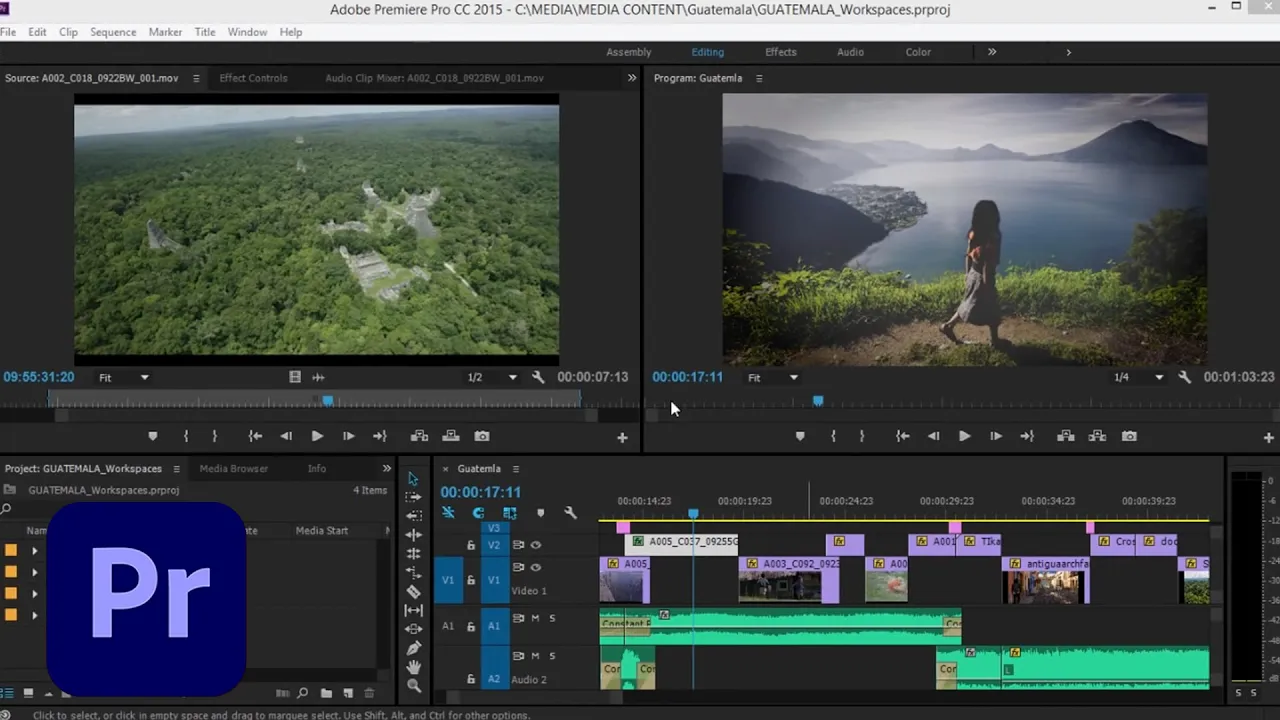1280x720 pixels.
Task: Select the Slide tool
Action: 414,629
